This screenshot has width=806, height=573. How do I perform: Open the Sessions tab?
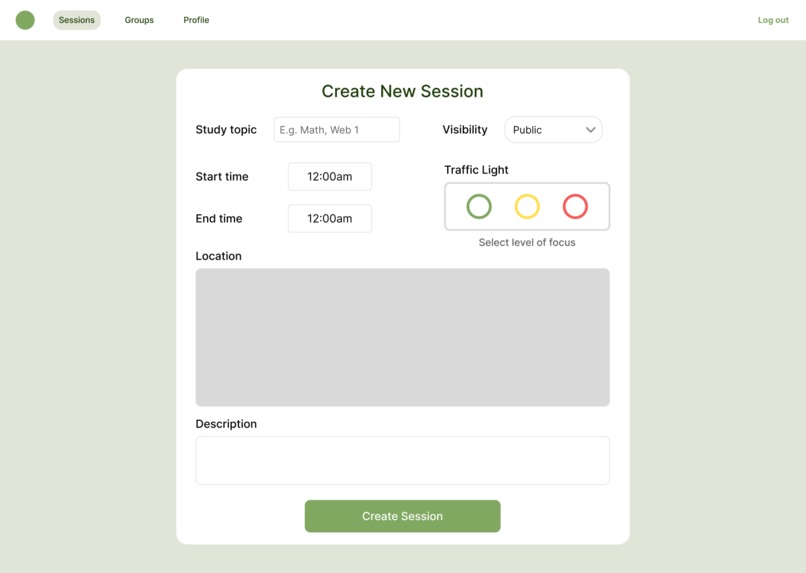(x=77, y=20)
